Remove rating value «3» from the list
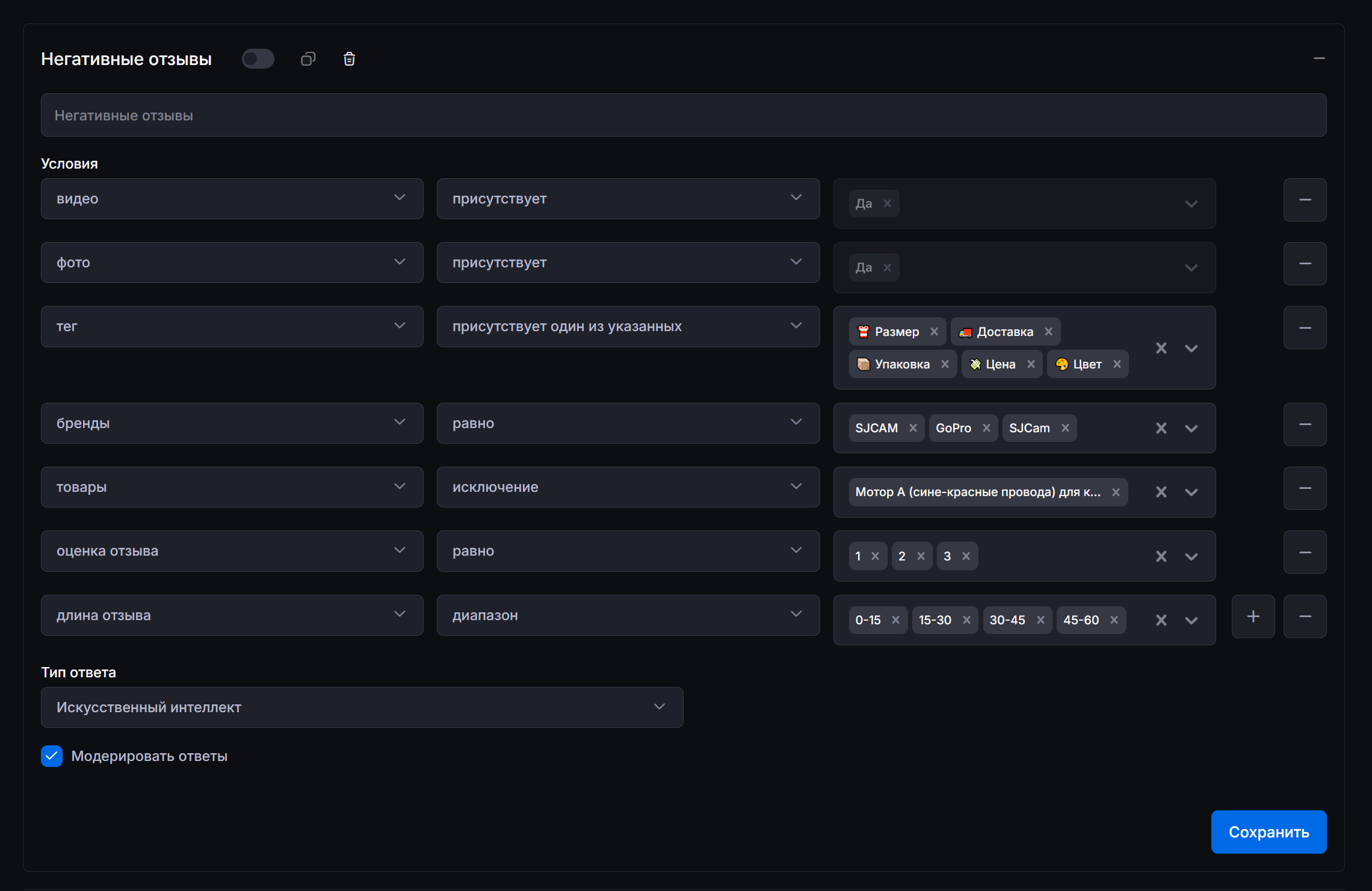The image size is (1372, 891). point(966,556)
